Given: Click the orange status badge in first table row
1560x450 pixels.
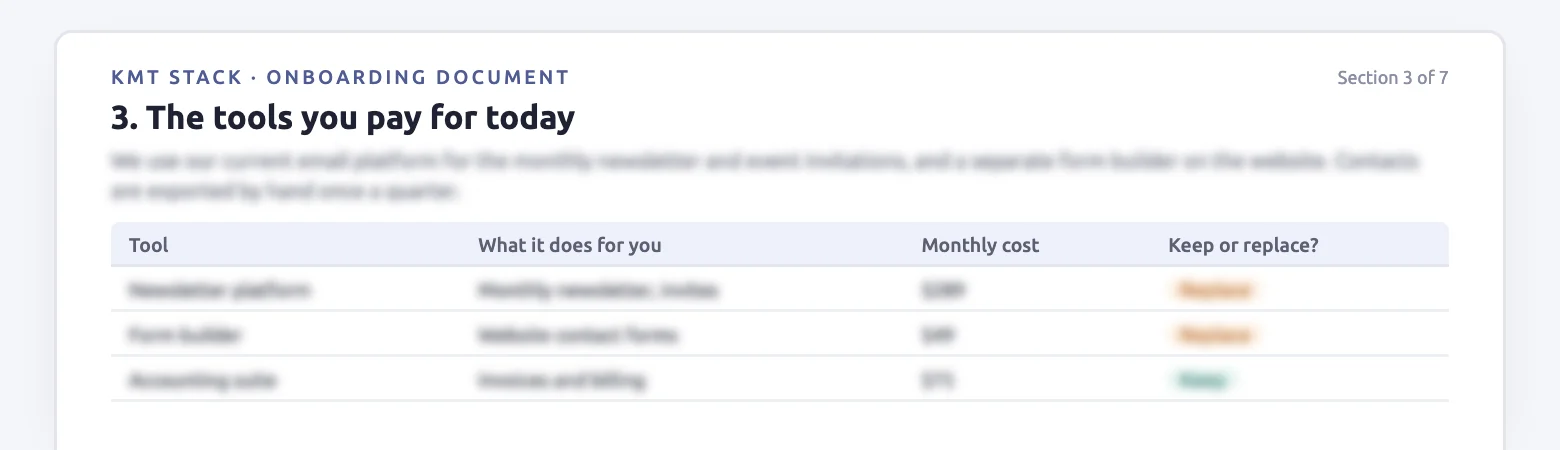Looking at the screenshot, I should (1214, 290).
